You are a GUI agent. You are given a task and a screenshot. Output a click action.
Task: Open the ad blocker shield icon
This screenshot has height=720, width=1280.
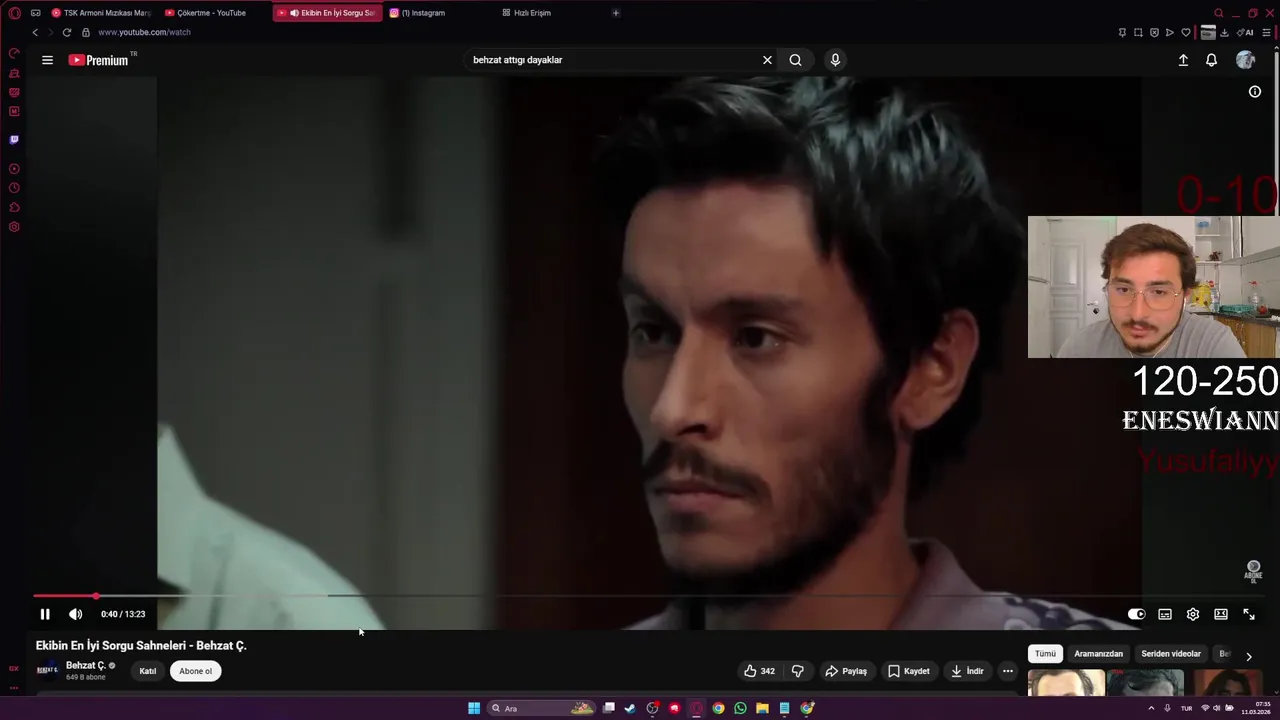pyautogui.click(x=1154, y=32)
